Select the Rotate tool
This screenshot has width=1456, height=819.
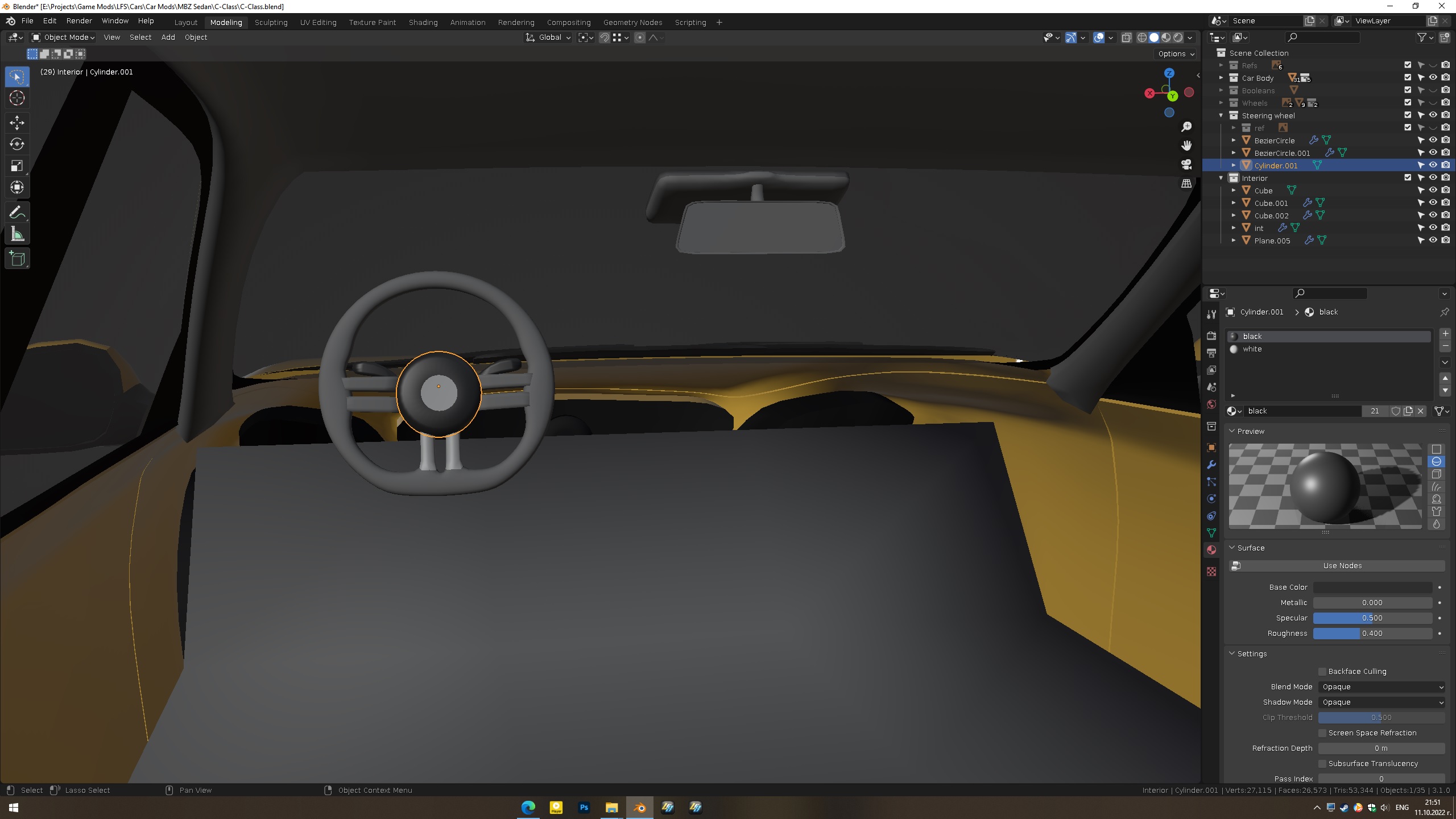(17, 144)
